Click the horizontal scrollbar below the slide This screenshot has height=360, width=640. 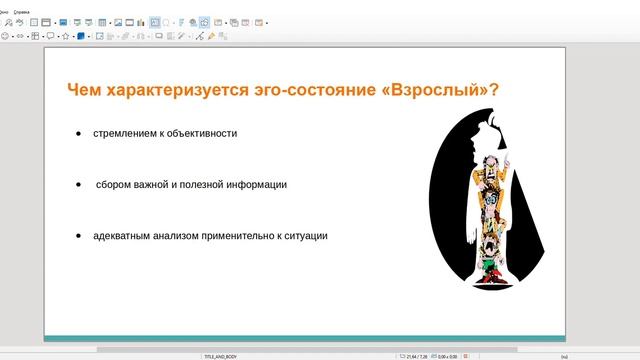(307, 349)
